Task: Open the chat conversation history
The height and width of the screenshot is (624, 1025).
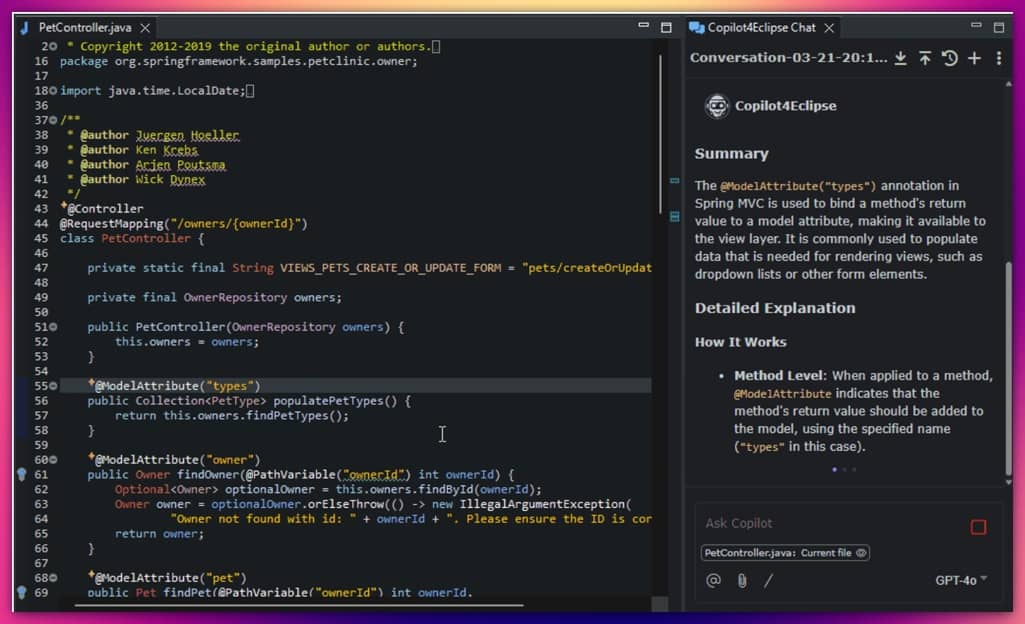Action: 949,58
